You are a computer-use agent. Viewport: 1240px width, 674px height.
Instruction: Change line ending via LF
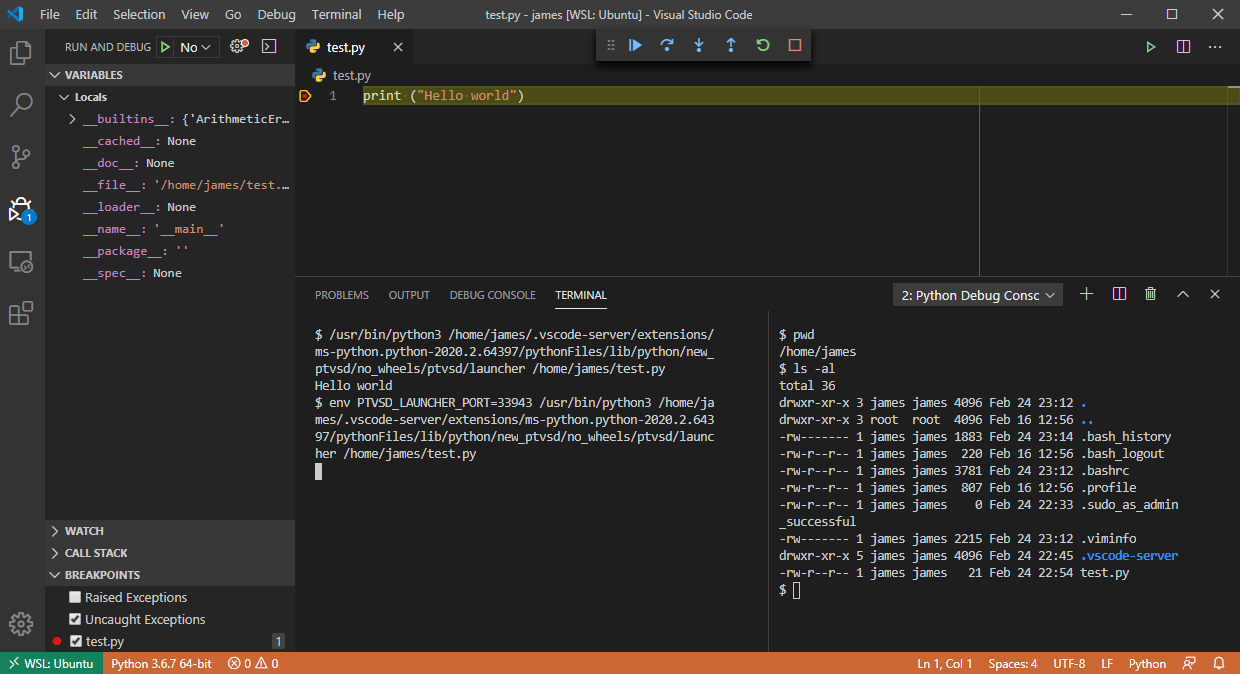[x=1107, y=663]
